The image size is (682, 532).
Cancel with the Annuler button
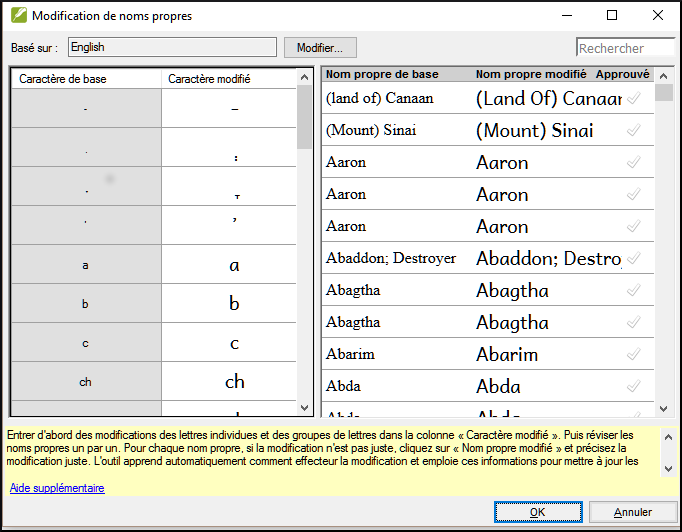point(633,512)
